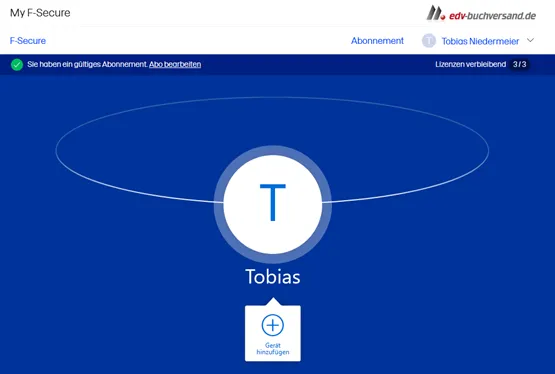Click the plus icon to add device
555x374 pixels.
click(x=273, y=325)
